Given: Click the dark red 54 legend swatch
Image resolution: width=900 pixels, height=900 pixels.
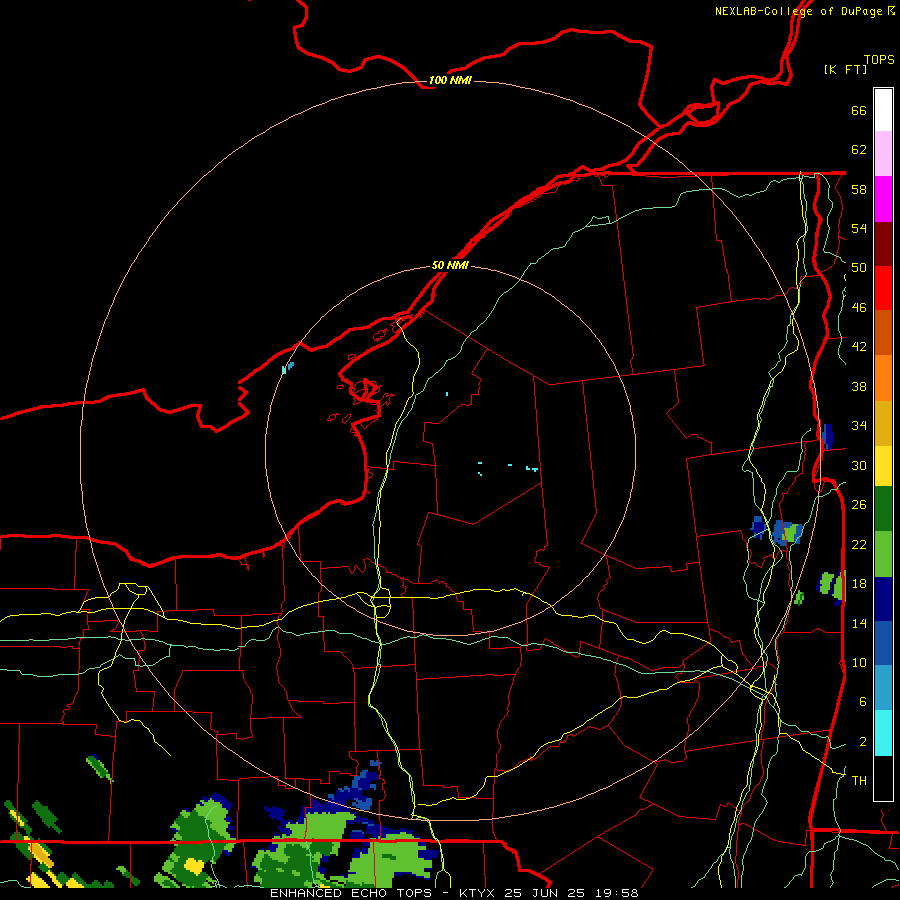Looking at the screenshot, I should (883, 244).
